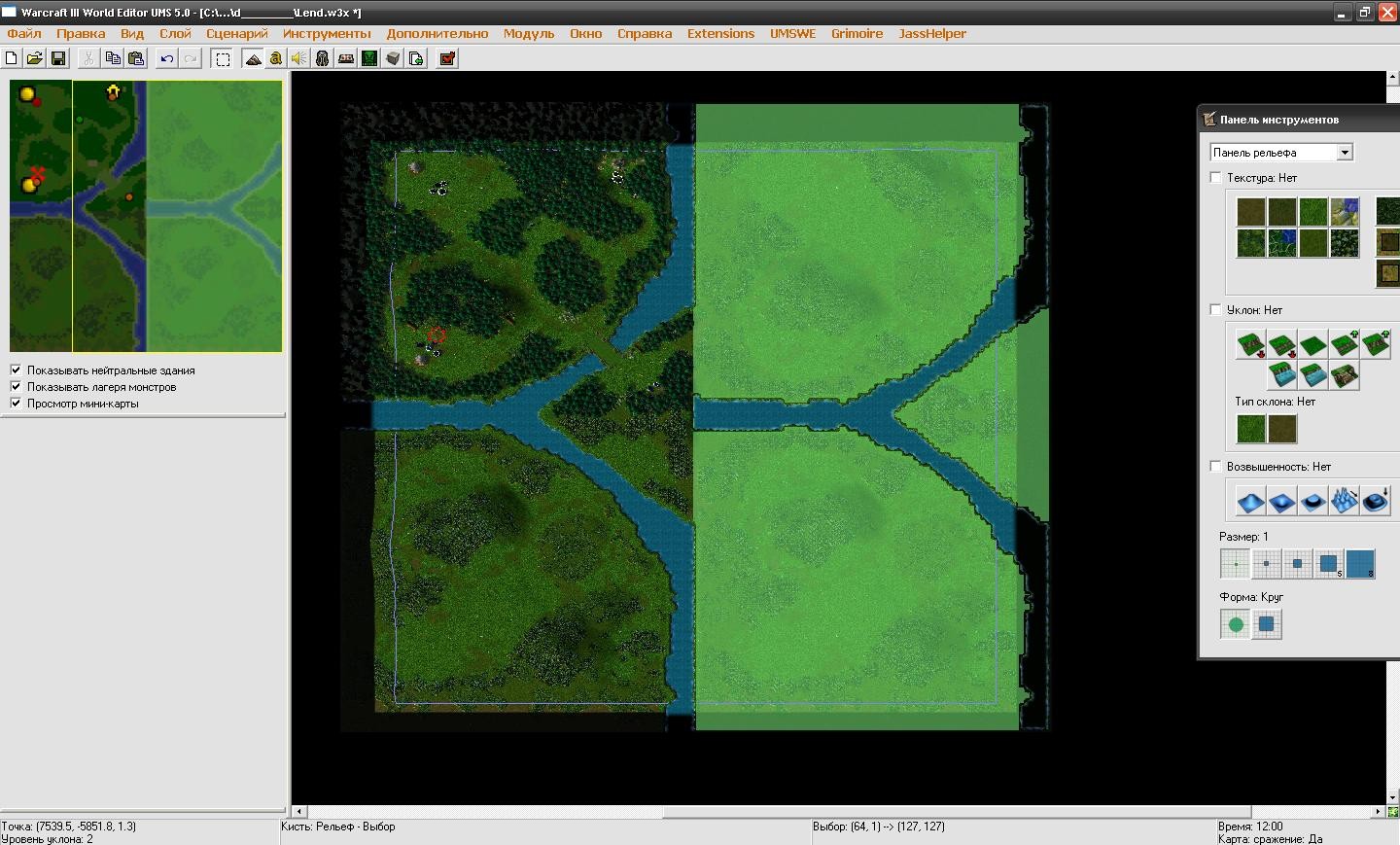Pick the first terrain texture tile in top row
The image size is (1400, 845).
(1251, 212)
